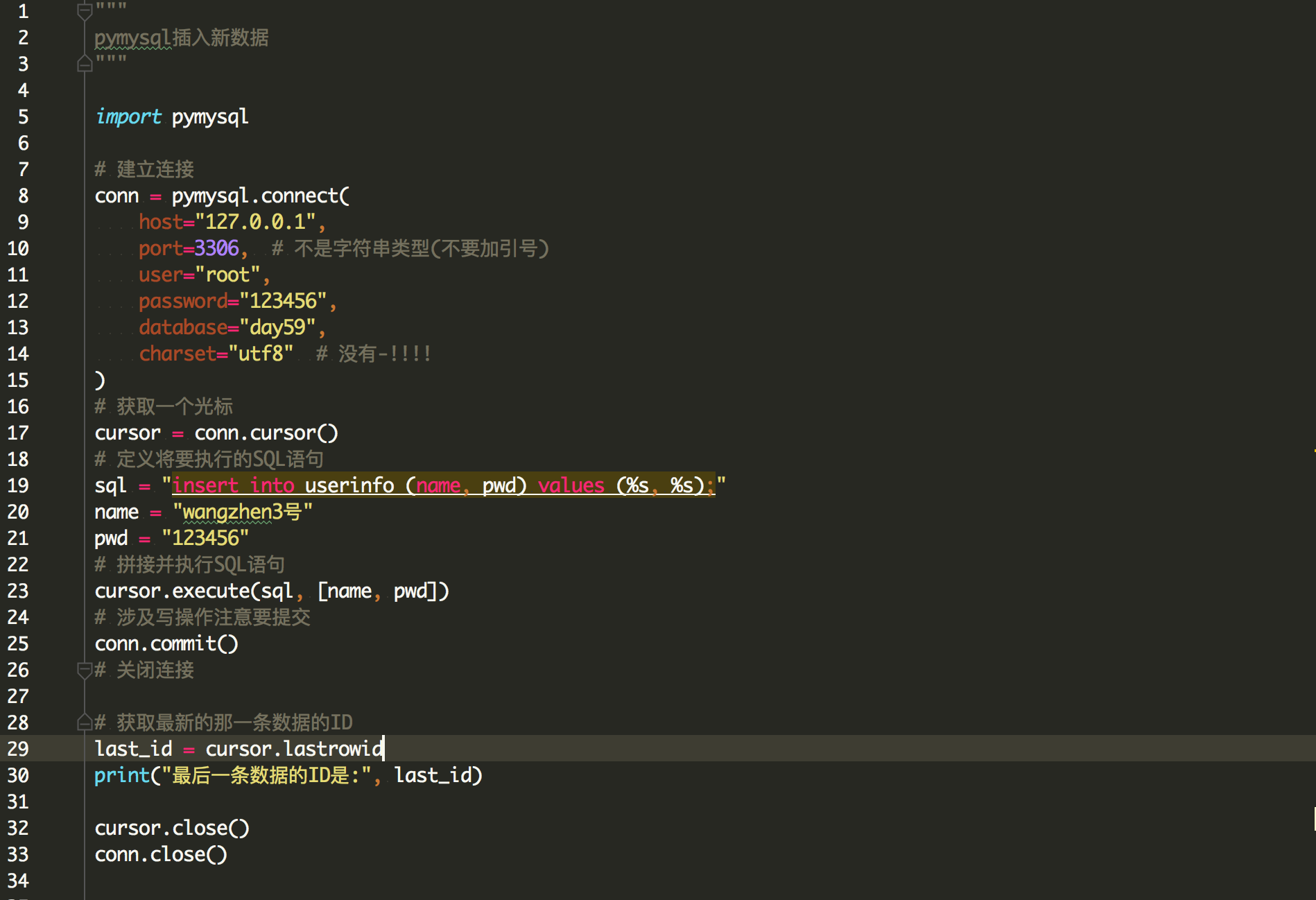Click the fold end marker on line 3
This screenshot has height=900, width=1316.
[85, 64]
